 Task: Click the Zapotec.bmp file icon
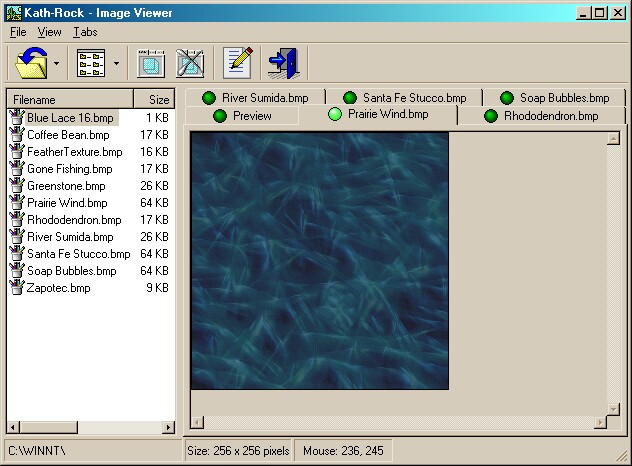coord(17,287)
